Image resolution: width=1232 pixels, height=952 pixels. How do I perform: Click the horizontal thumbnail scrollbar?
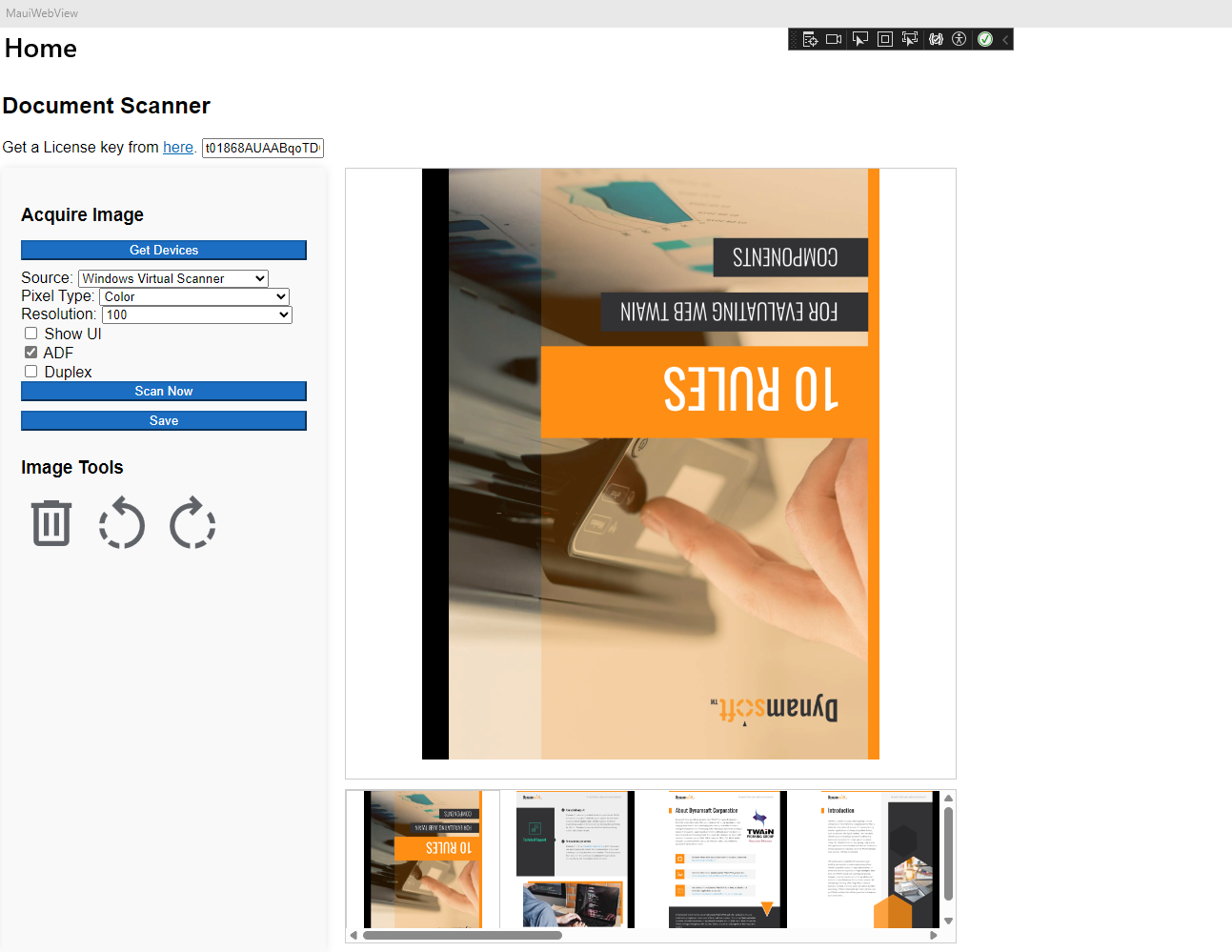pos(462,935)
